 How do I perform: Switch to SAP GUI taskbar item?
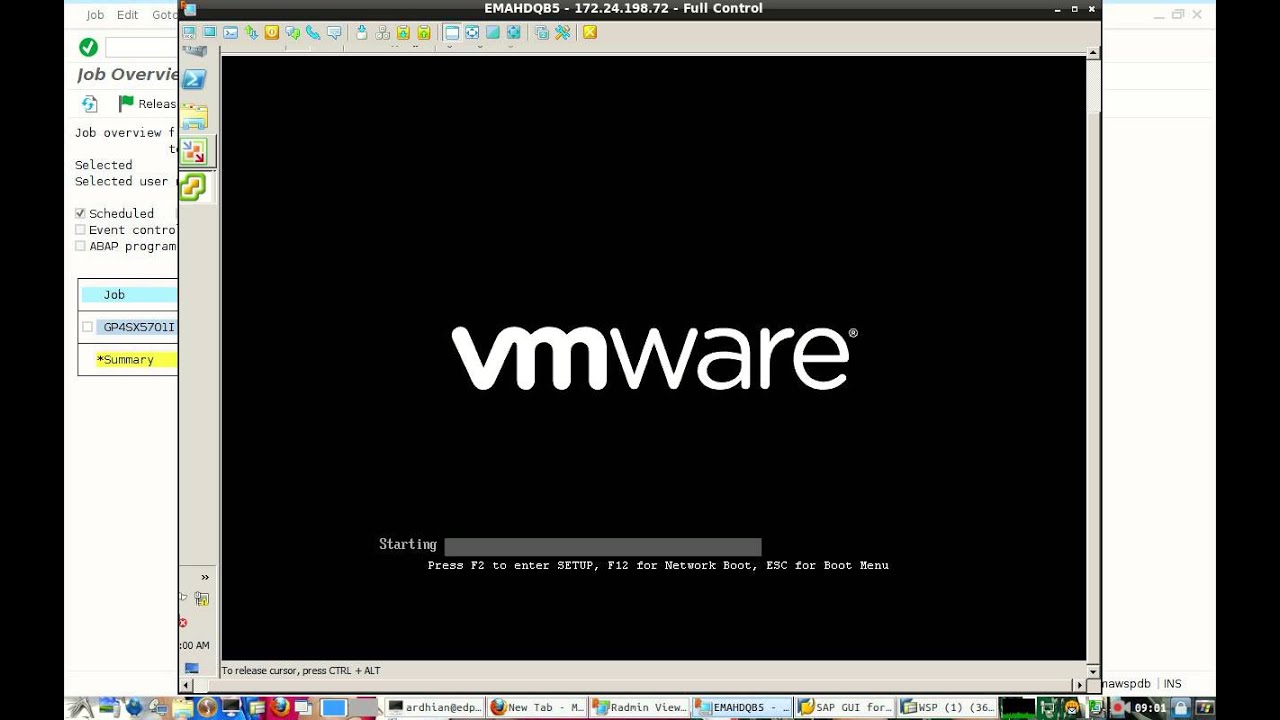(x=844, y=707)
